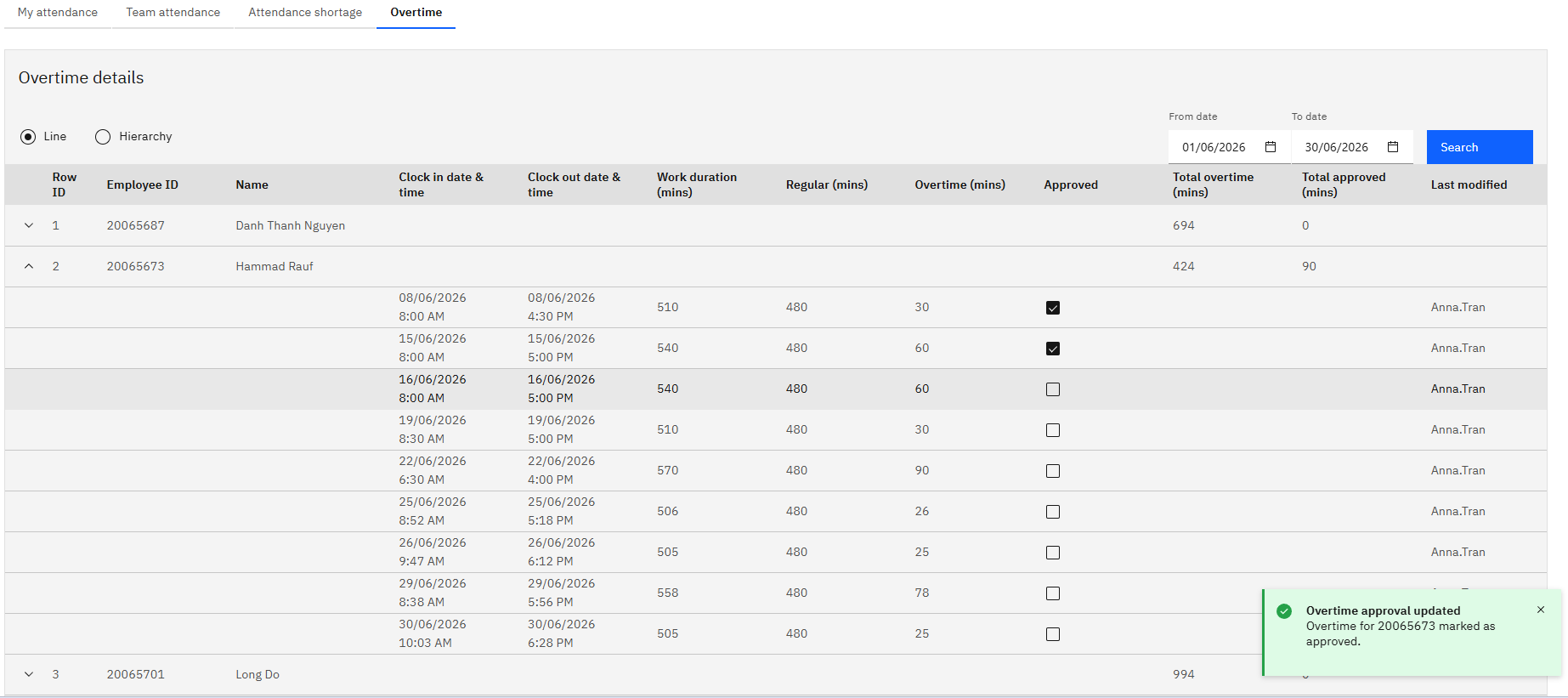Image resolution: width=1568 pixels, height=698 pixels.
Task: Uncheck approval for 15/06/2026 overtime entry
Action: tap(1053, 349)
